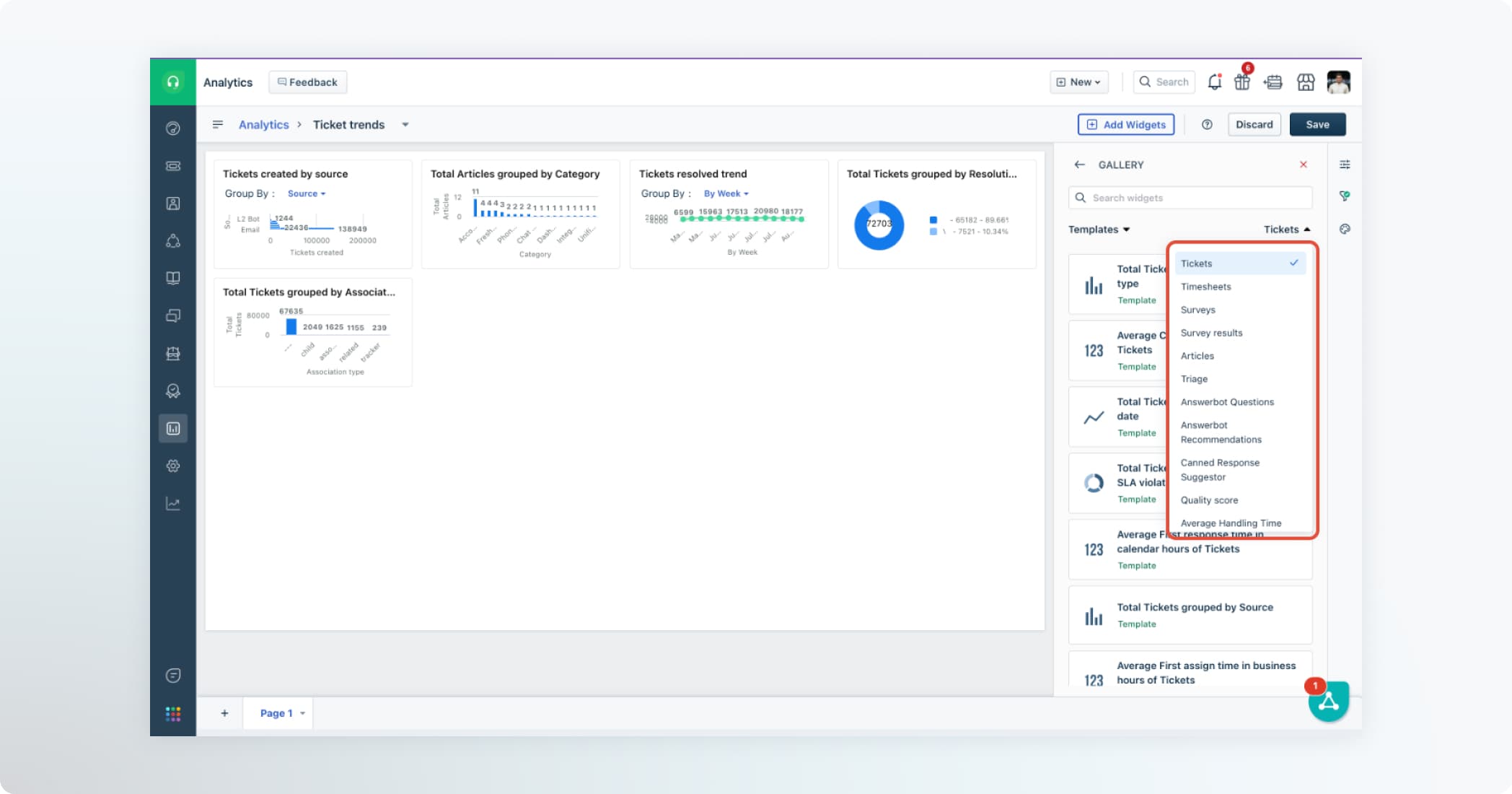This screenshot has height=794, width=1512.
Task: Open the conversations icon in sidebar
Action: click(x=173, y=315)
